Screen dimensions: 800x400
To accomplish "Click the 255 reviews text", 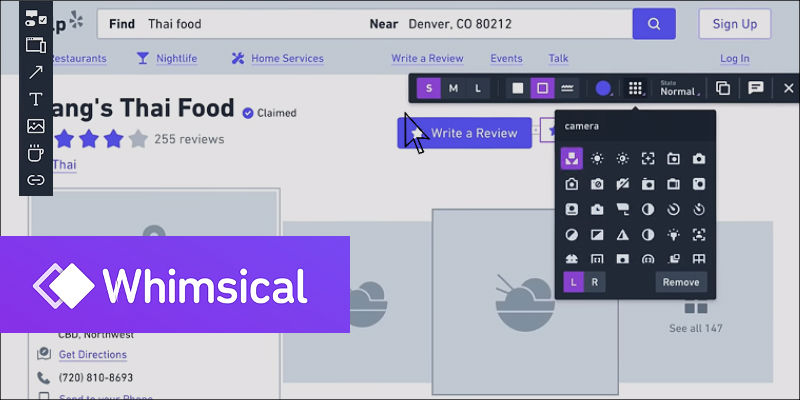I will [x=189, y=139].
